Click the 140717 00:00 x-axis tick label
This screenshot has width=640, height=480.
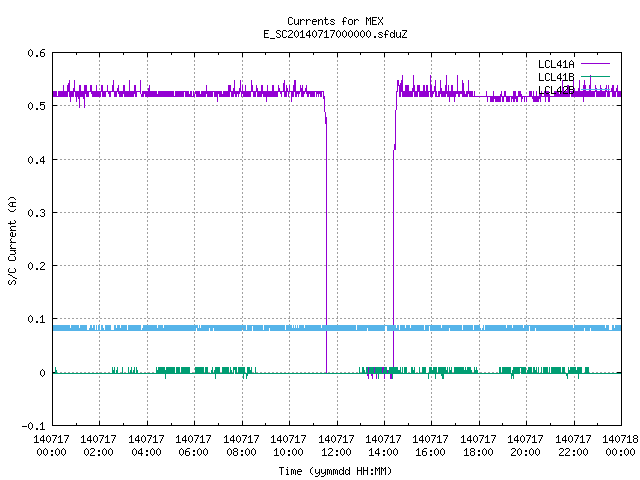point(51,446)
